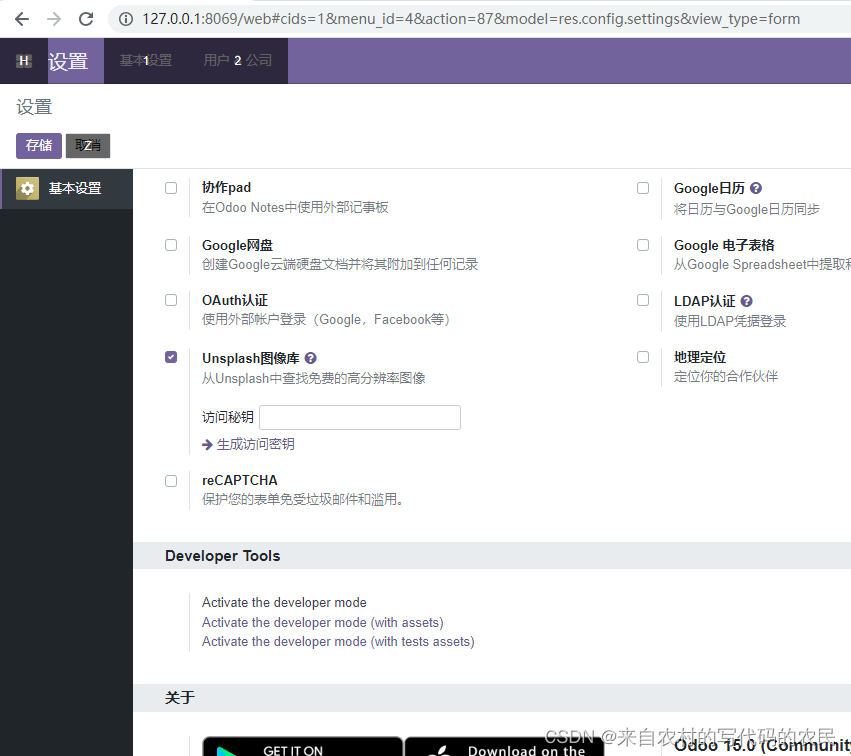Click the gear icon beside 基本设置 in sidebar
Image resolution: width=851 pixels, height=756 pixels.
click(x=27, y=186)
